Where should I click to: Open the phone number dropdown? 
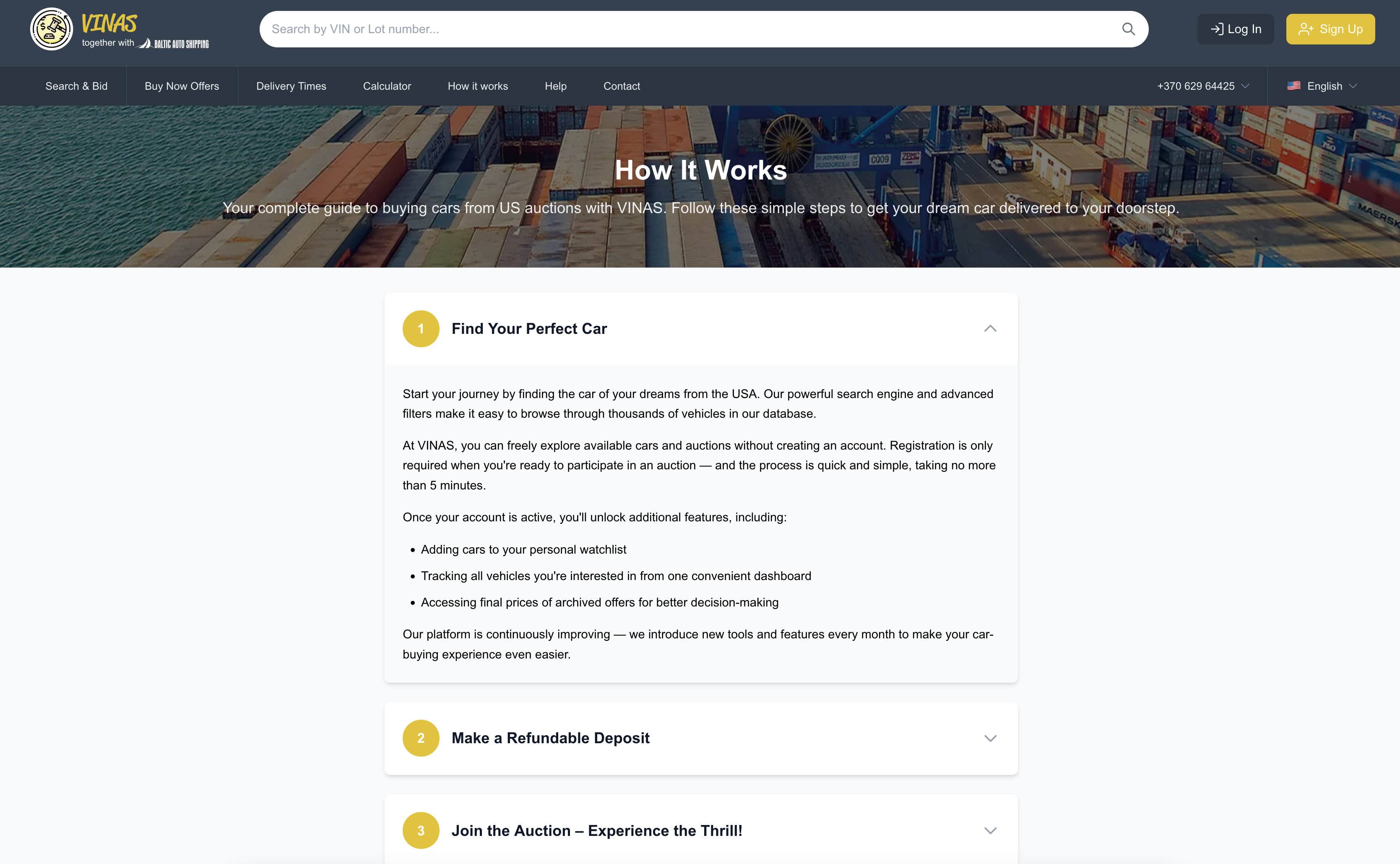coord(1203,86)
